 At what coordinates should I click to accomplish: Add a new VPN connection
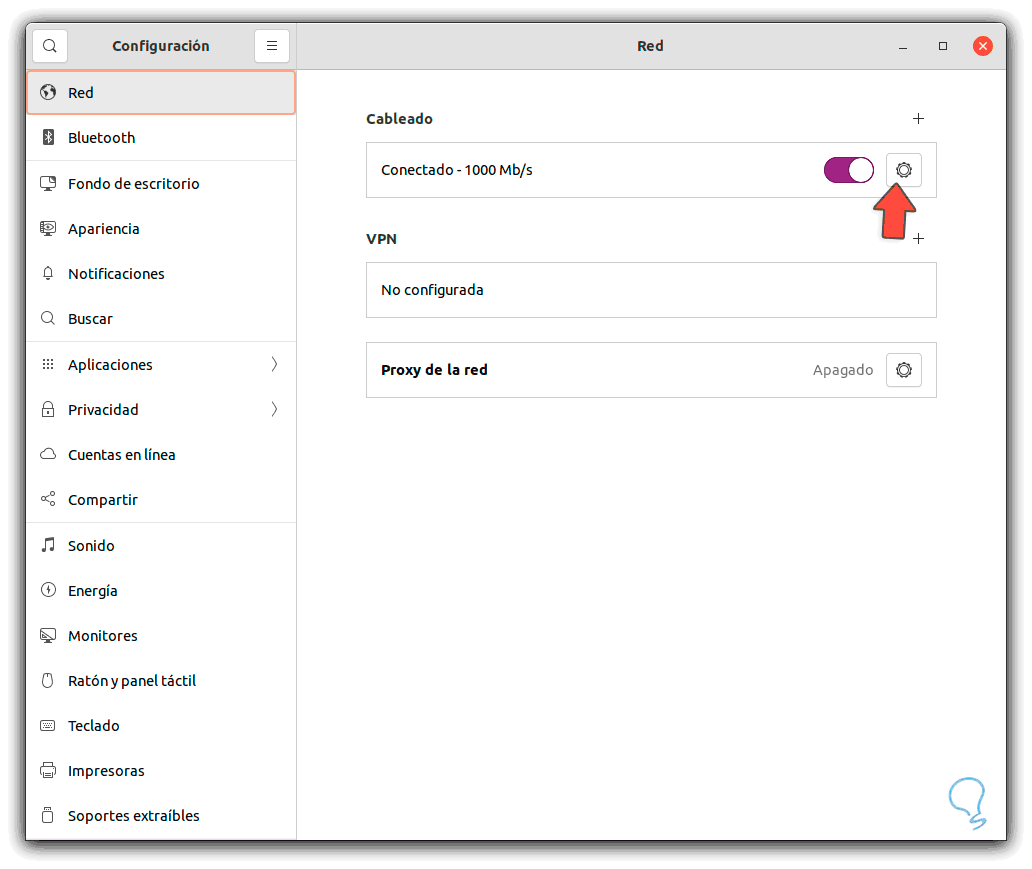click(x=919, y=239)
